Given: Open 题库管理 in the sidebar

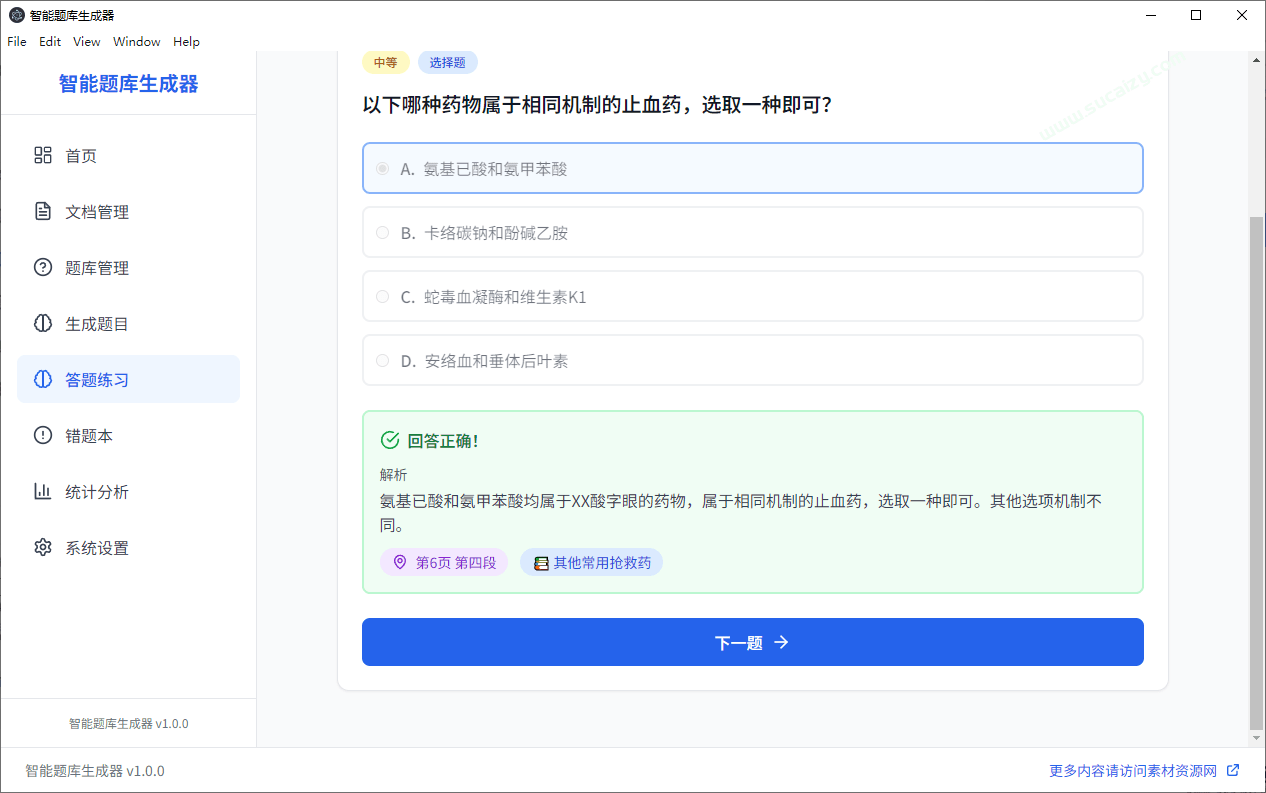Looking at the screenshot, I should point(128,267).
